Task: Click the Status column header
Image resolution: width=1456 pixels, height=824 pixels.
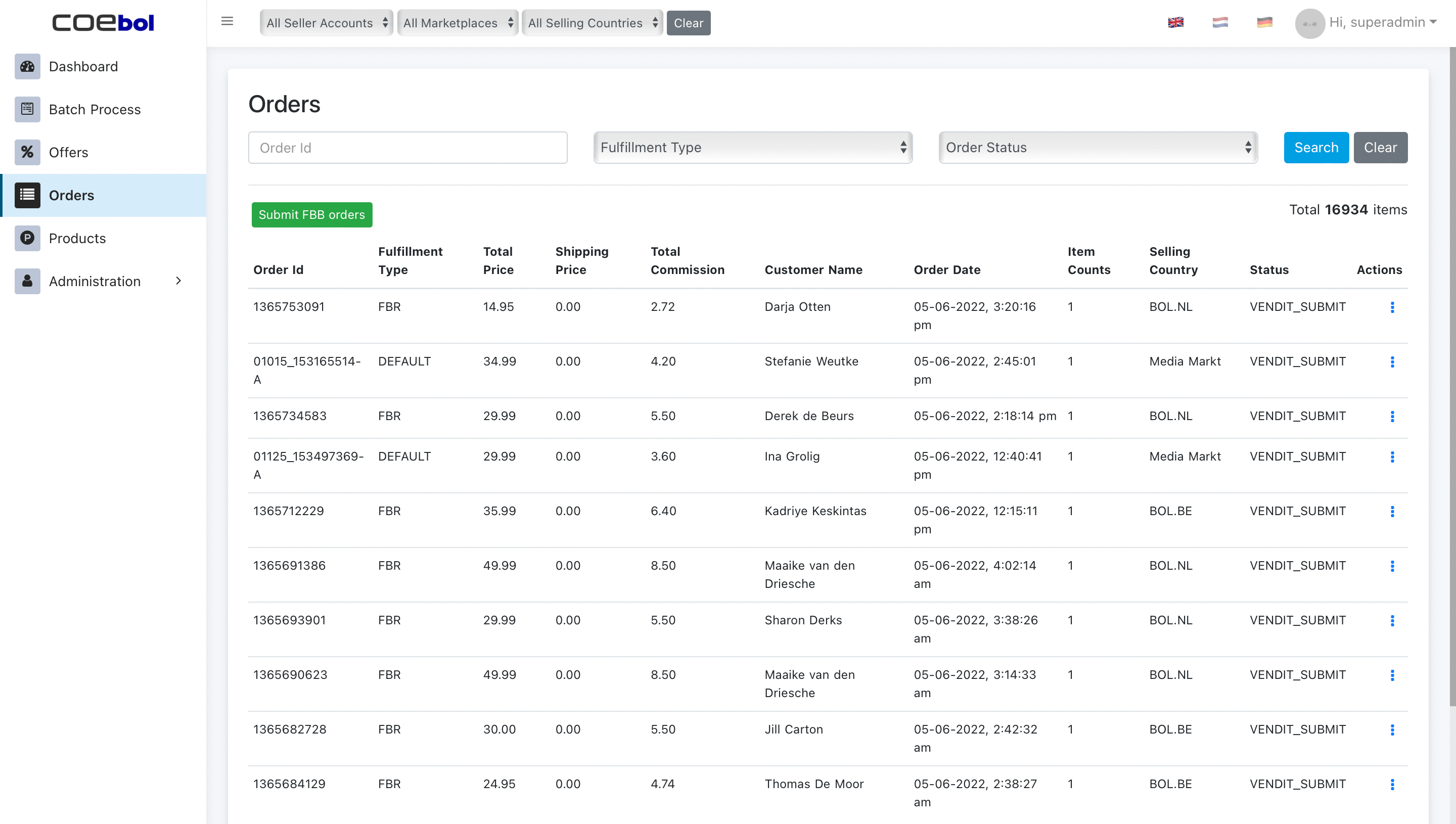Action: pos(1269,270)
